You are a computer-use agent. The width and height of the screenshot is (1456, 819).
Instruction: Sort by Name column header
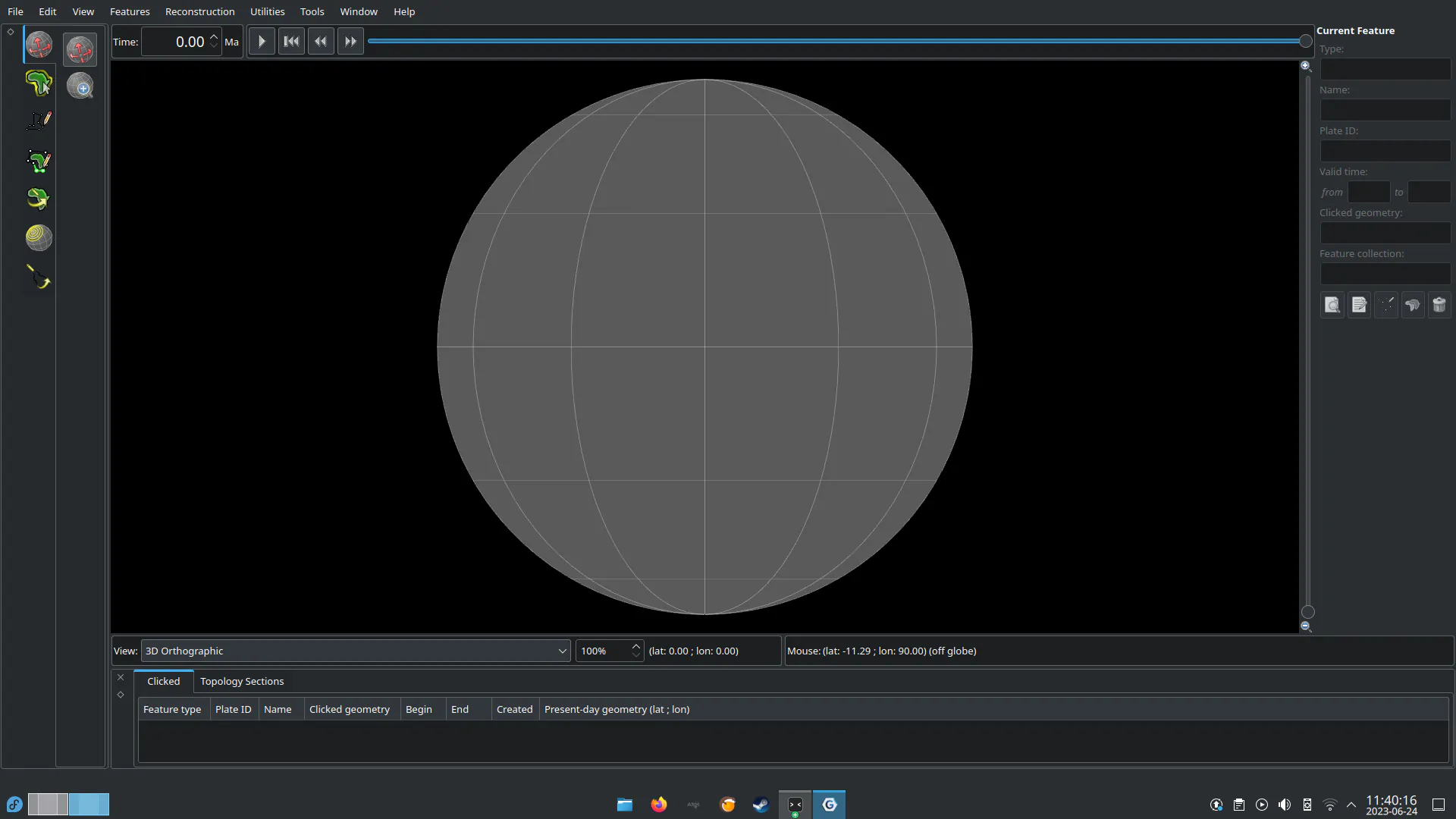pos(281,709)
